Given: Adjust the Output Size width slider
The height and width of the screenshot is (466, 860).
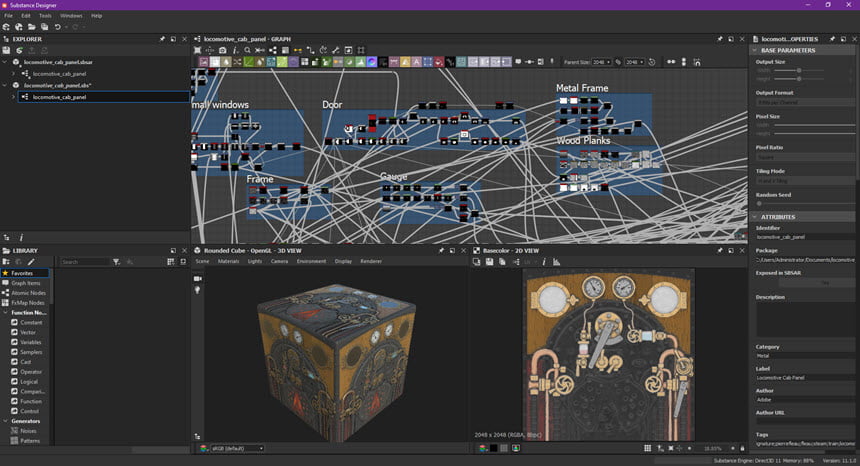Looking at the screenshot, I should click(x=799, y=70).
